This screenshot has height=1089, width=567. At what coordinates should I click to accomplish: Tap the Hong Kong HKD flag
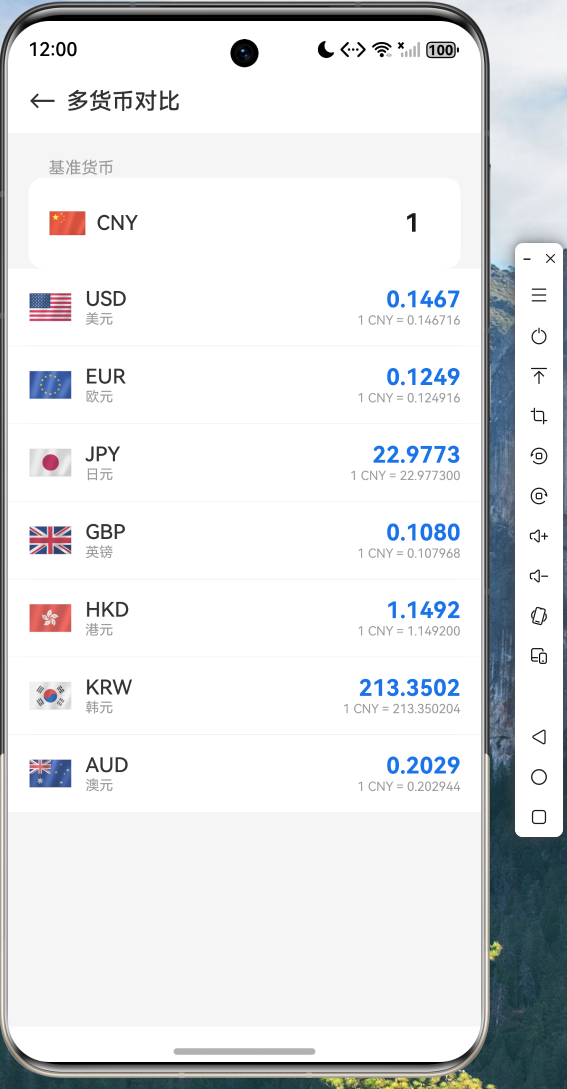(50, 618)
